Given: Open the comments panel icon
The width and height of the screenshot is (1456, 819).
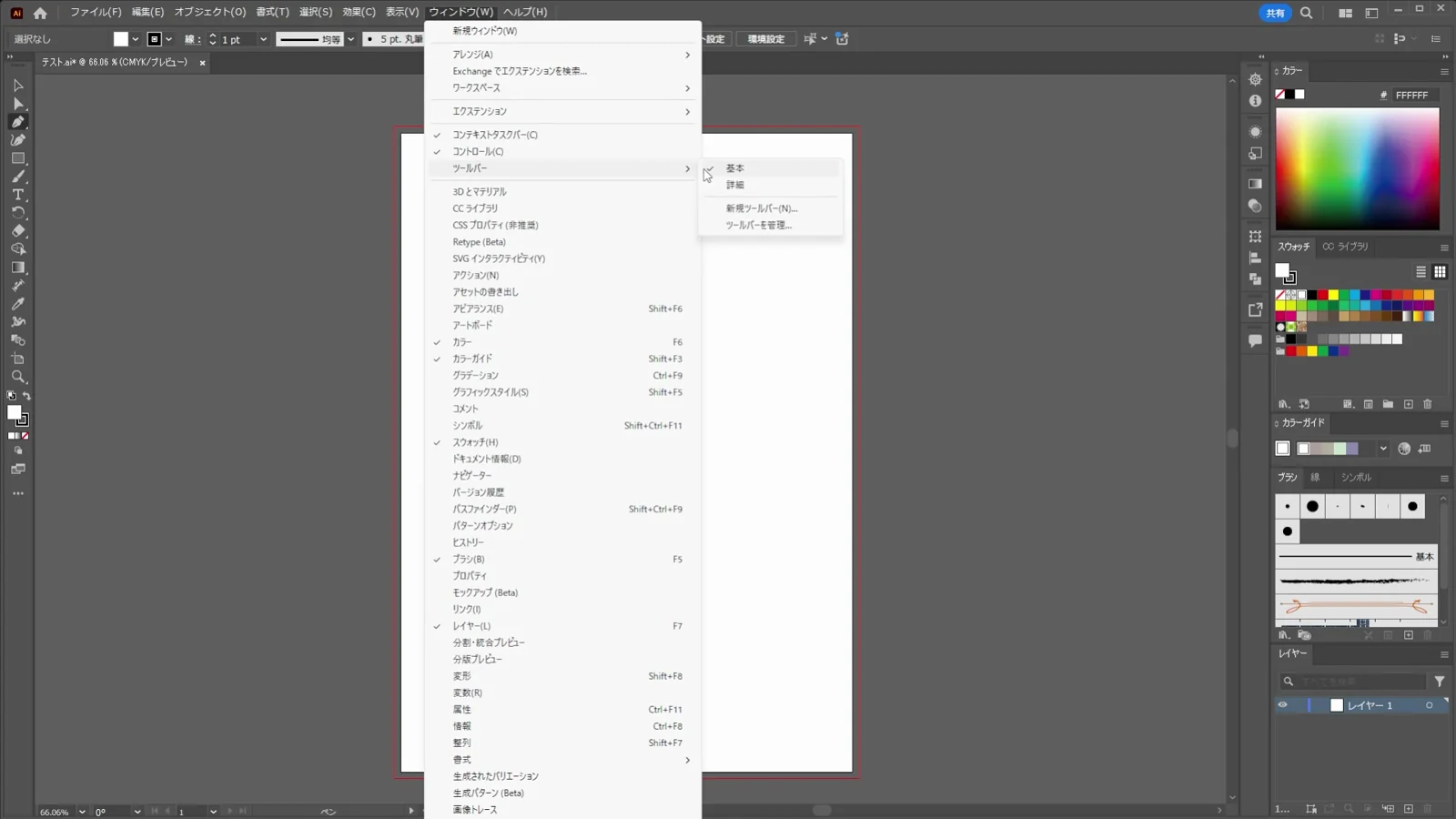Looking at the screenshot, I should pos(1255,340).
